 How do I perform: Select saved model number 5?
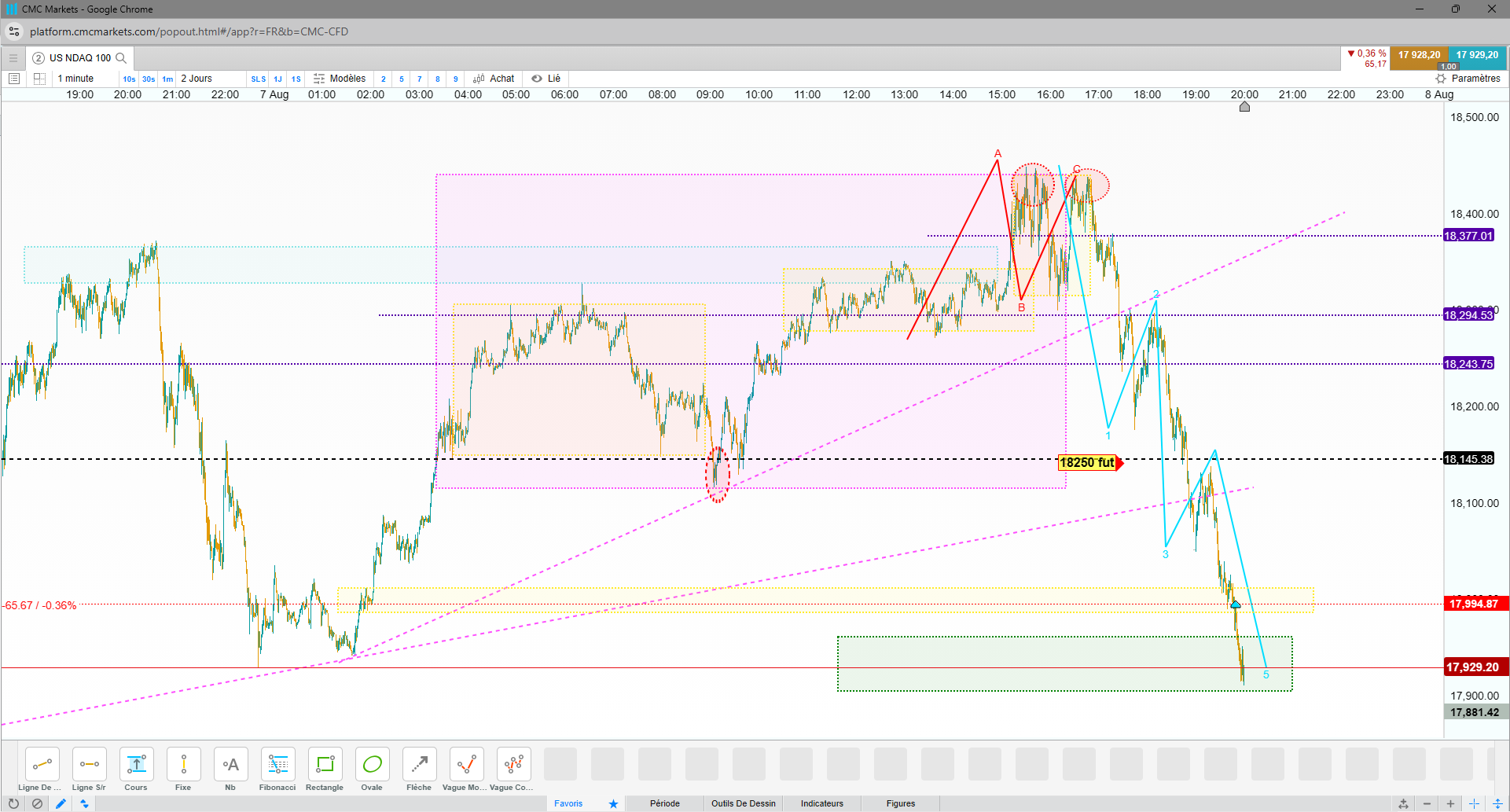402,79
